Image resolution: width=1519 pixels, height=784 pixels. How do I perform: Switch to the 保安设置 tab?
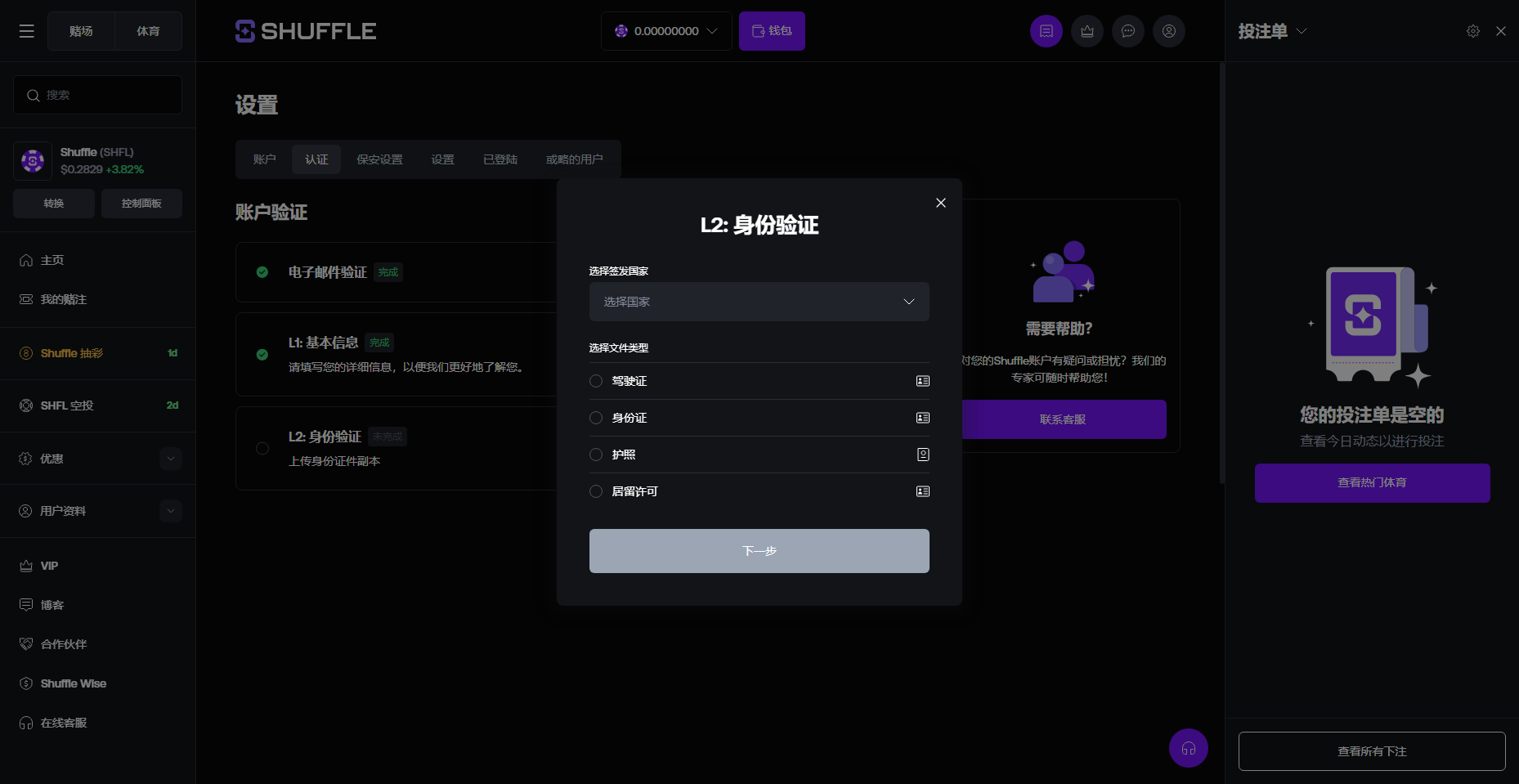pos(380,159)
